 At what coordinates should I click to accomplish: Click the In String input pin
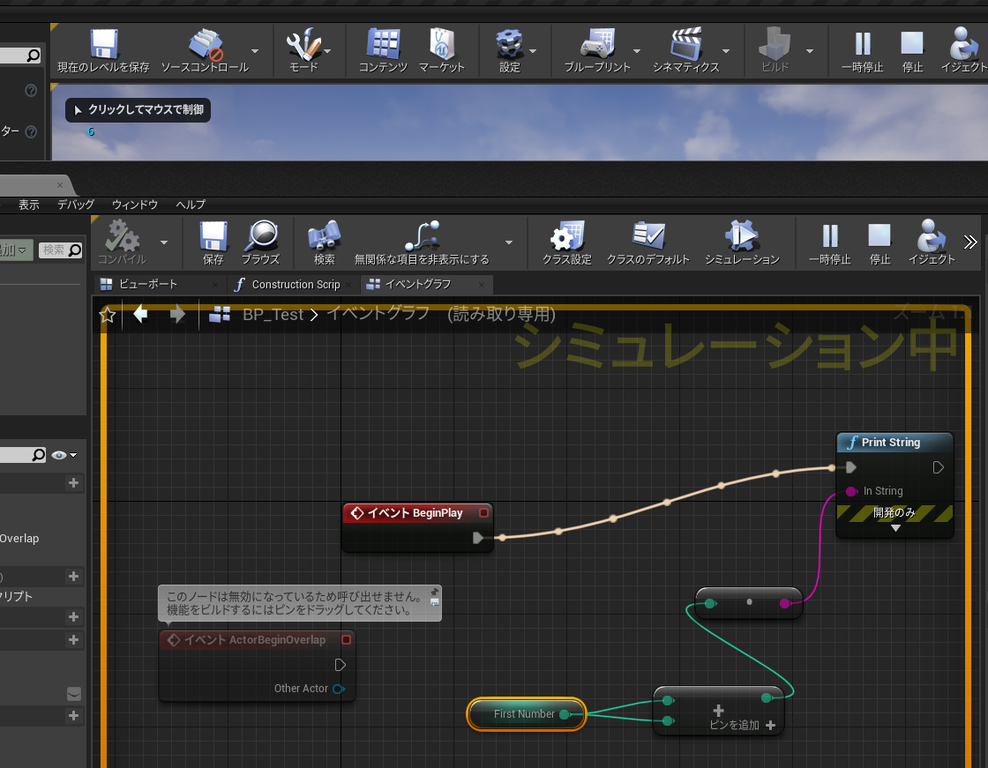(x=851, y=491)
